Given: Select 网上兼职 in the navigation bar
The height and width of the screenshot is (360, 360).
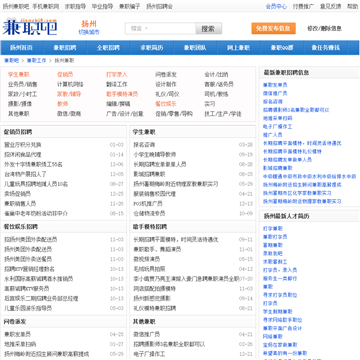Looking at the screenshot, I should click(x=238, y=48).
